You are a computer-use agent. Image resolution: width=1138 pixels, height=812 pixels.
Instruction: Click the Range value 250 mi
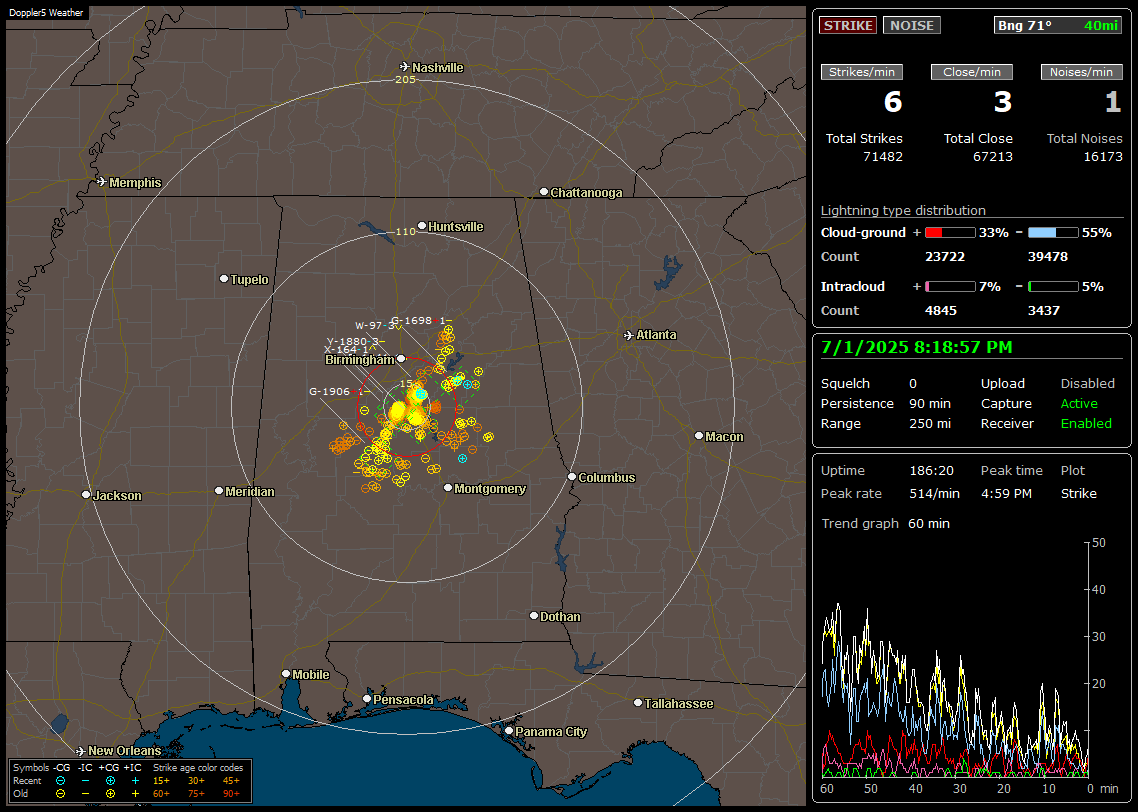point(930,424)
